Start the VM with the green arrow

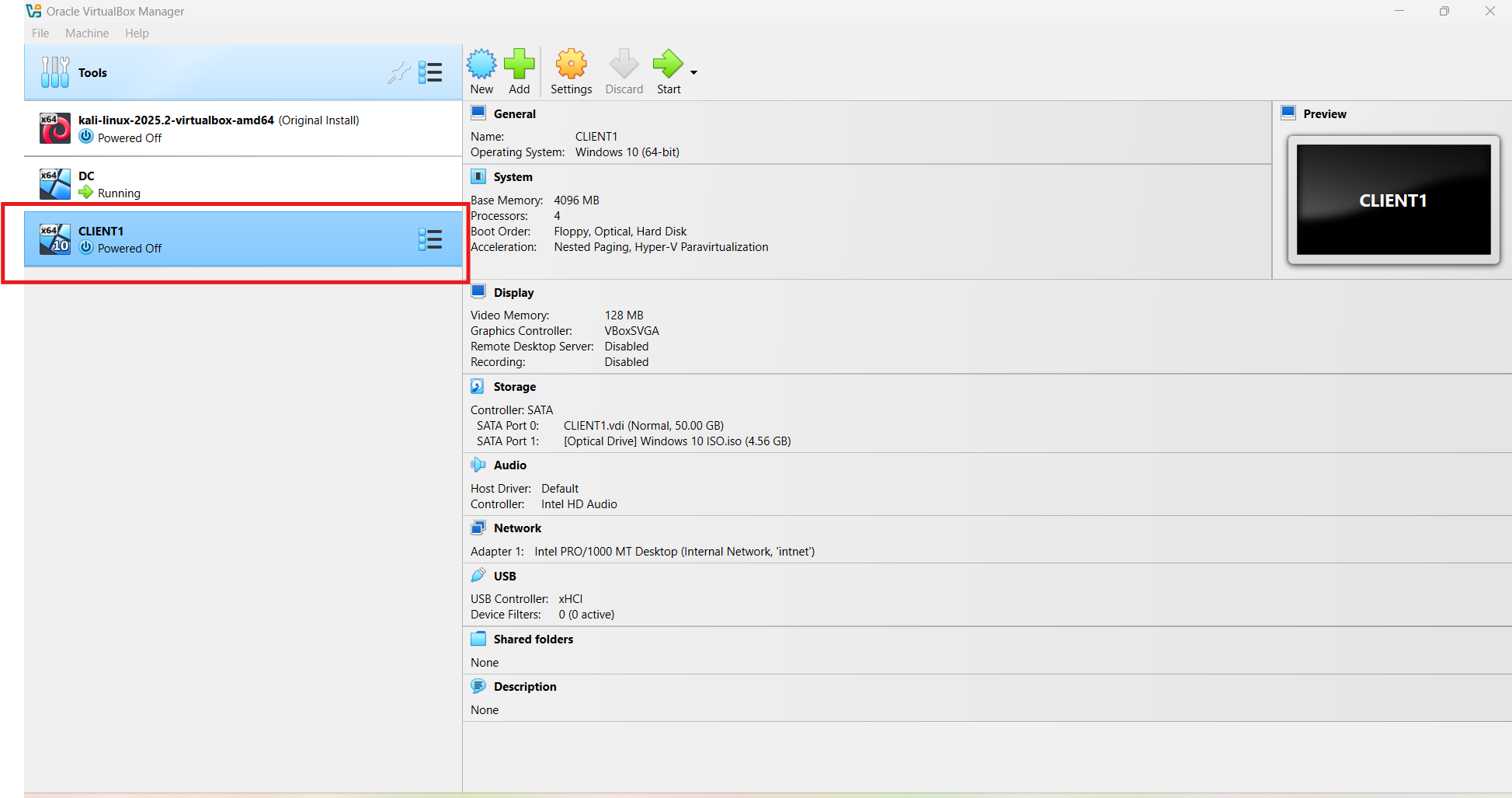click(668, 64)
